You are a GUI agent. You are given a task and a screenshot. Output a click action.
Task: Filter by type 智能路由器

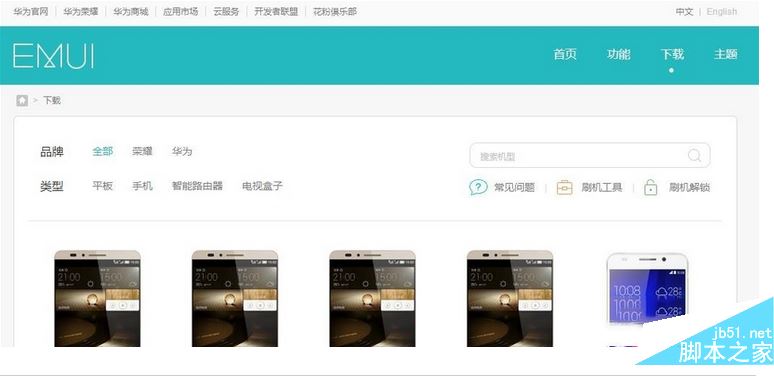point(197,186)
